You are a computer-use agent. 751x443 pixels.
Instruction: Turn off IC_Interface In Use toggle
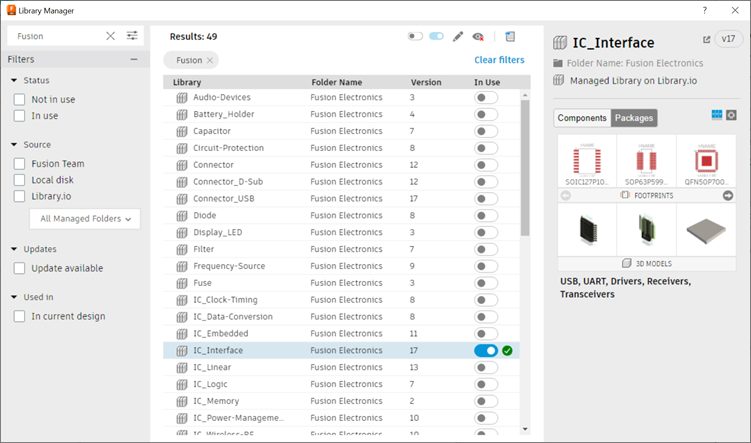click(486, 351)
